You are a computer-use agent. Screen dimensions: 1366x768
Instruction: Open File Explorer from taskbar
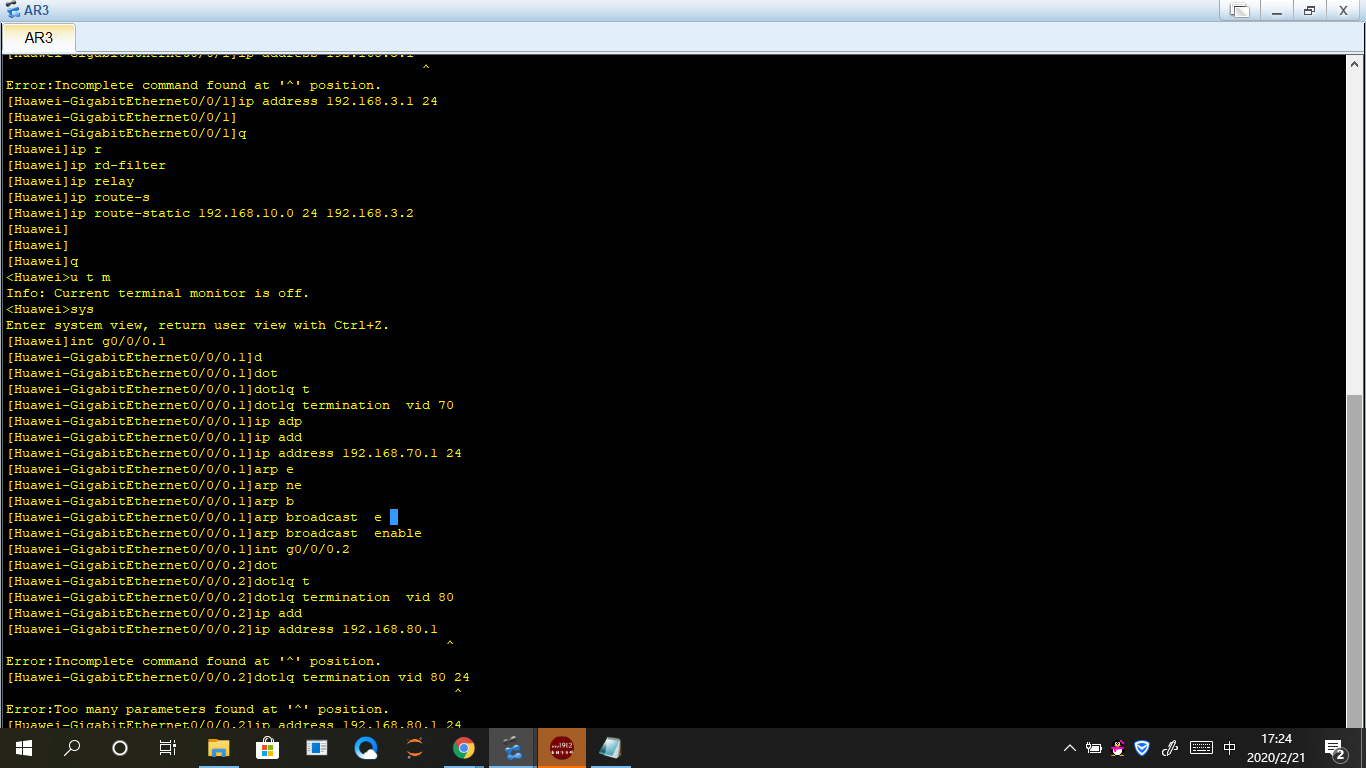[x=218, y=748]
